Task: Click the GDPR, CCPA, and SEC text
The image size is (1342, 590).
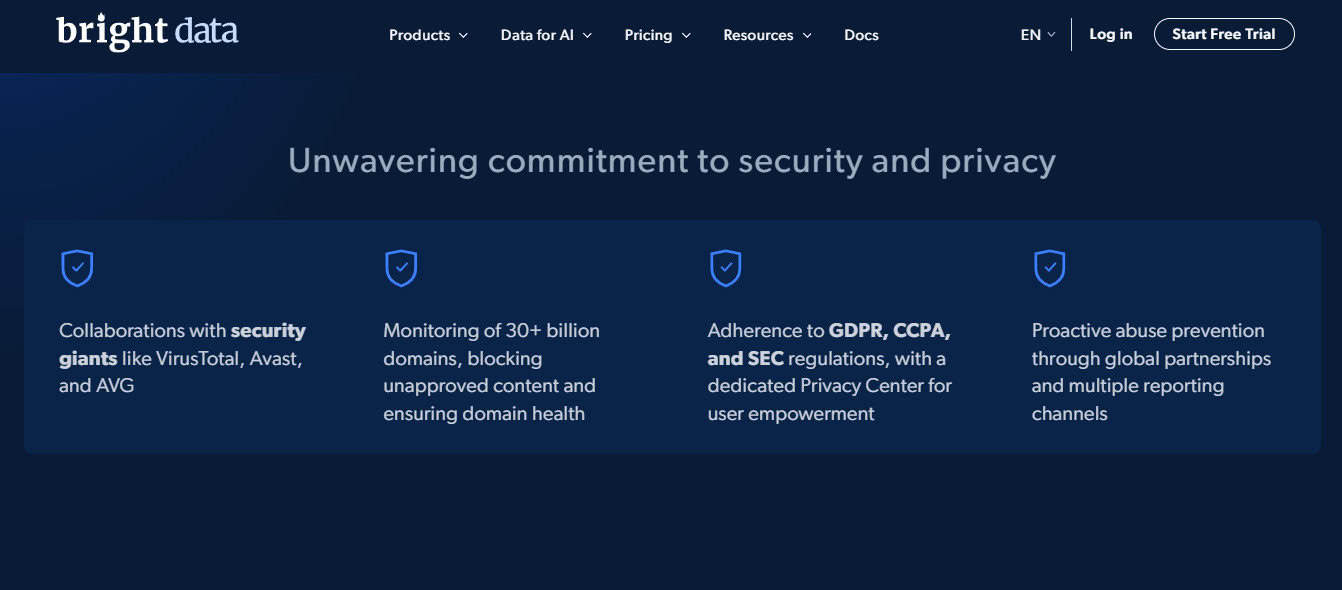Action: coord(829,344)
